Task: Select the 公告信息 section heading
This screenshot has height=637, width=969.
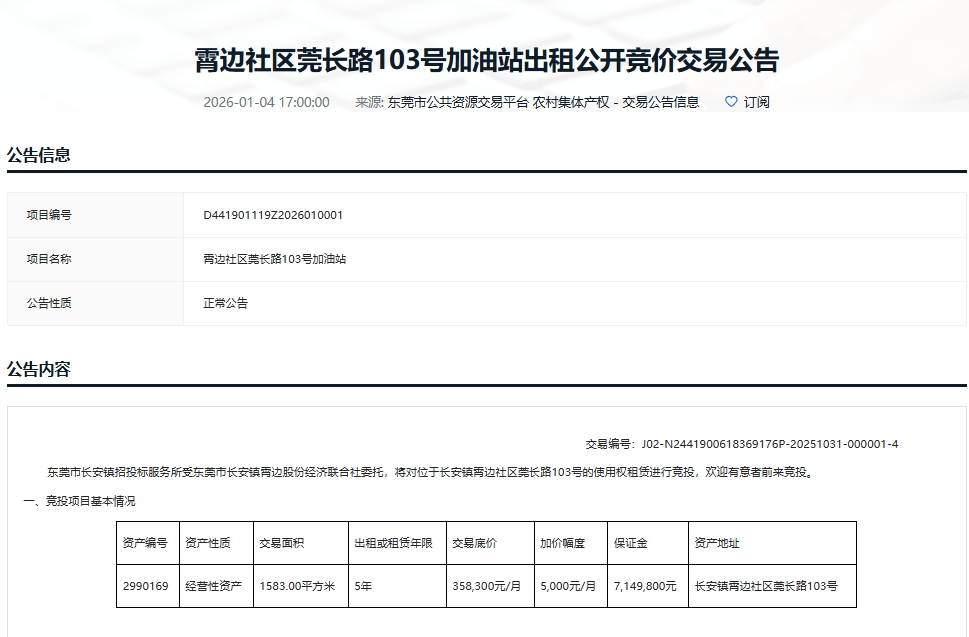Action: click(x=39, y=155)
